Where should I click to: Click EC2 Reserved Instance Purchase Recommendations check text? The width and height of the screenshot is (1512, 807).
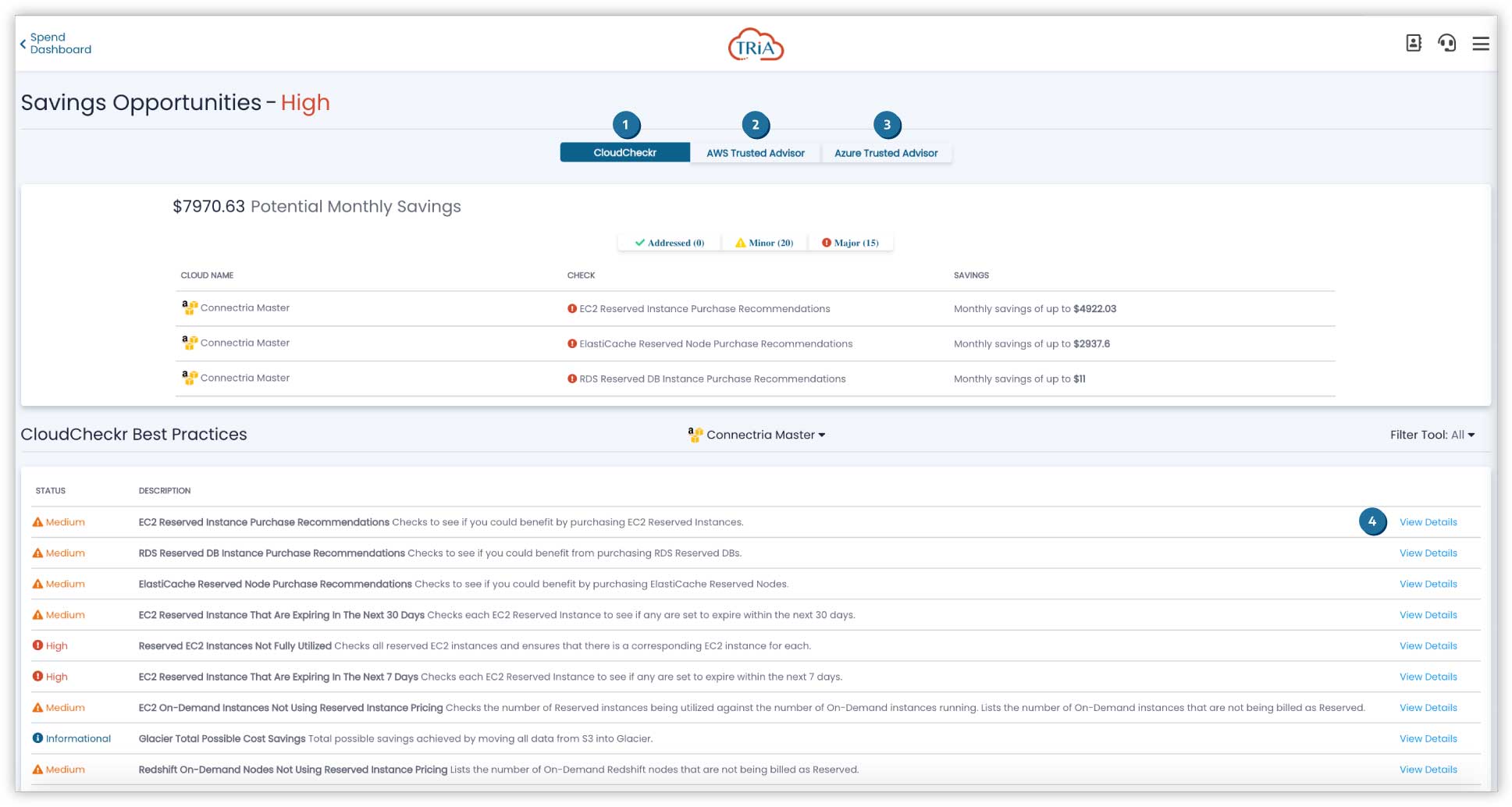[704, 309]
